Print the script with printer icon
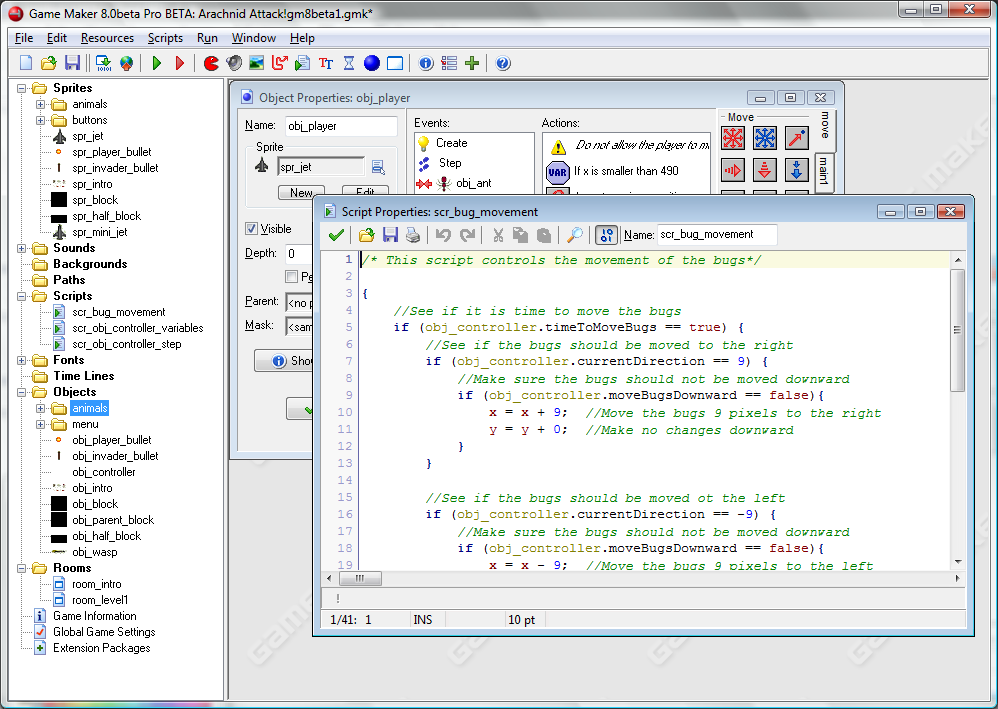 413,235
